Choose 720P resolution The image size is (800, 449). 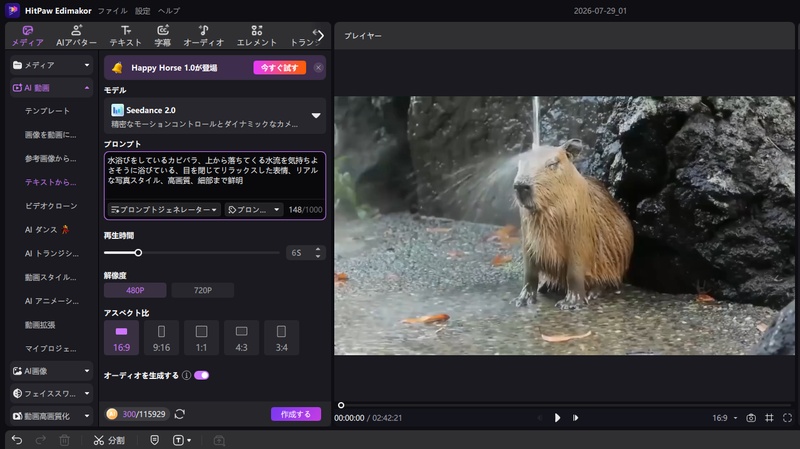pos(203,290)
